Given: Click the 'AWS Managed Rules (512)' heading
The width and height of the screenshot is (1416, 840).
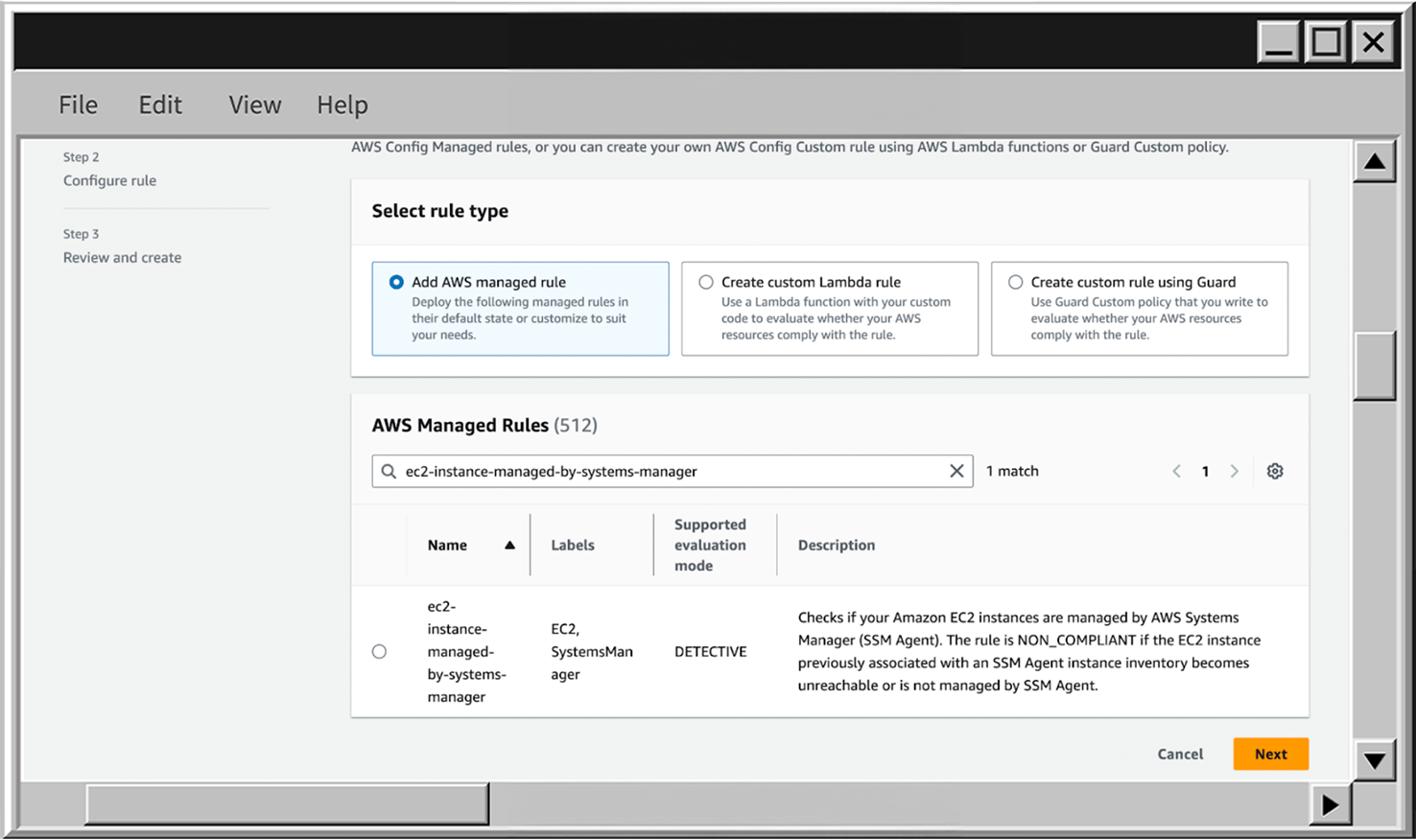Looking at the screenshot, I should tap(484, 425).
